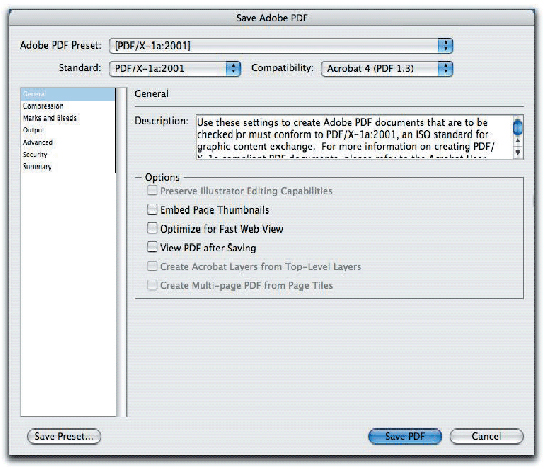
Task: Toggle Create Multi-page PDF from Page Tiles
Action: [x=152, y=285]
